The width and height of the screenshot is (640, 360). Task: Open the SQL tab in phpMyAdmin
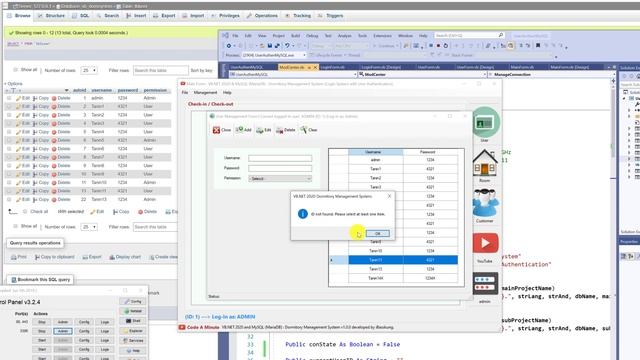81,16
